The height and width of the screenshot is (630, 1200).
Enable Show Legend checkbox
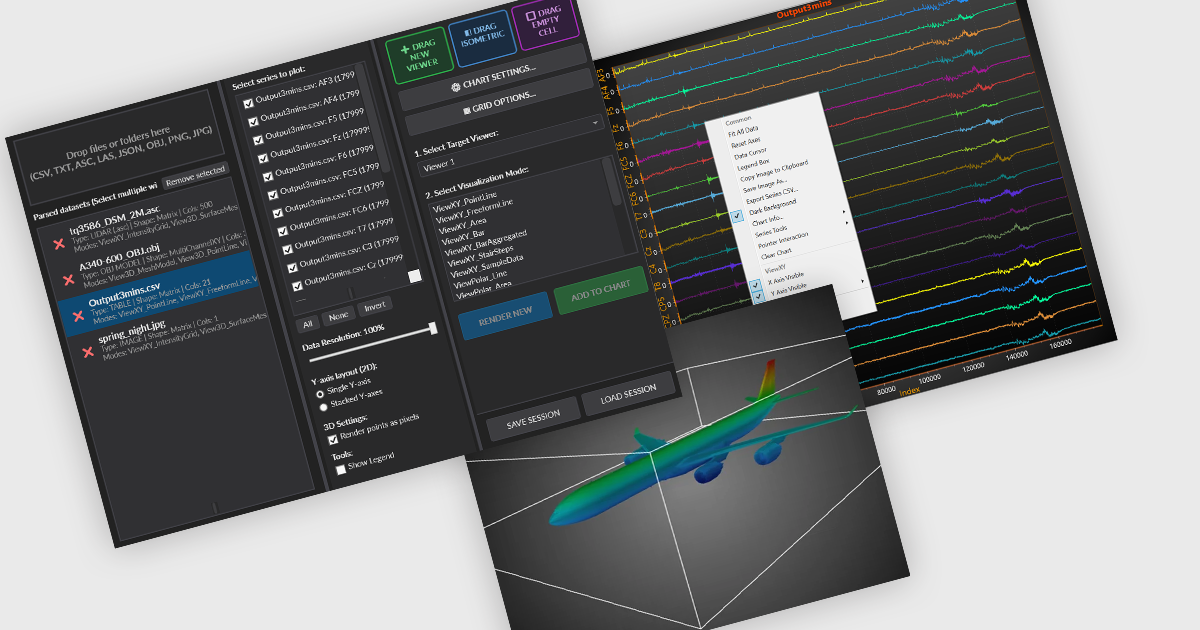coord(340,468)
